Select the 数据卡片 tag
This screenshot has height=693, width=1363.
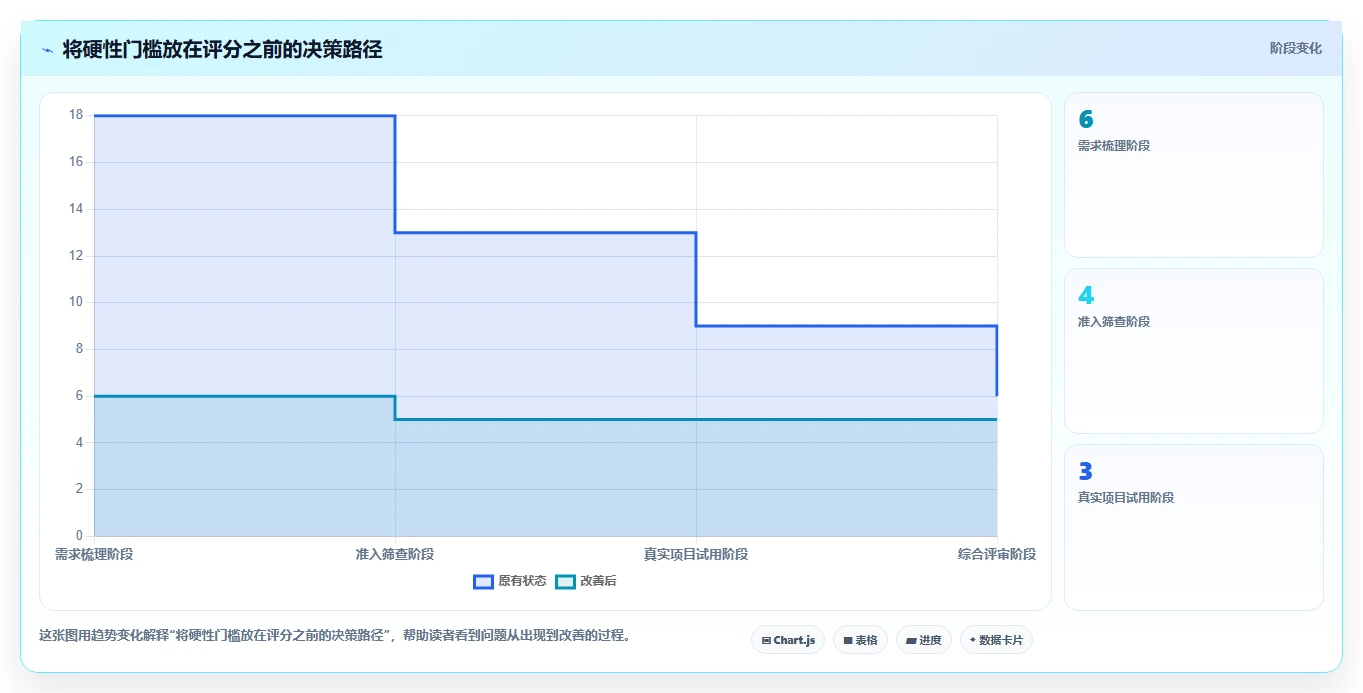(996, 640)
